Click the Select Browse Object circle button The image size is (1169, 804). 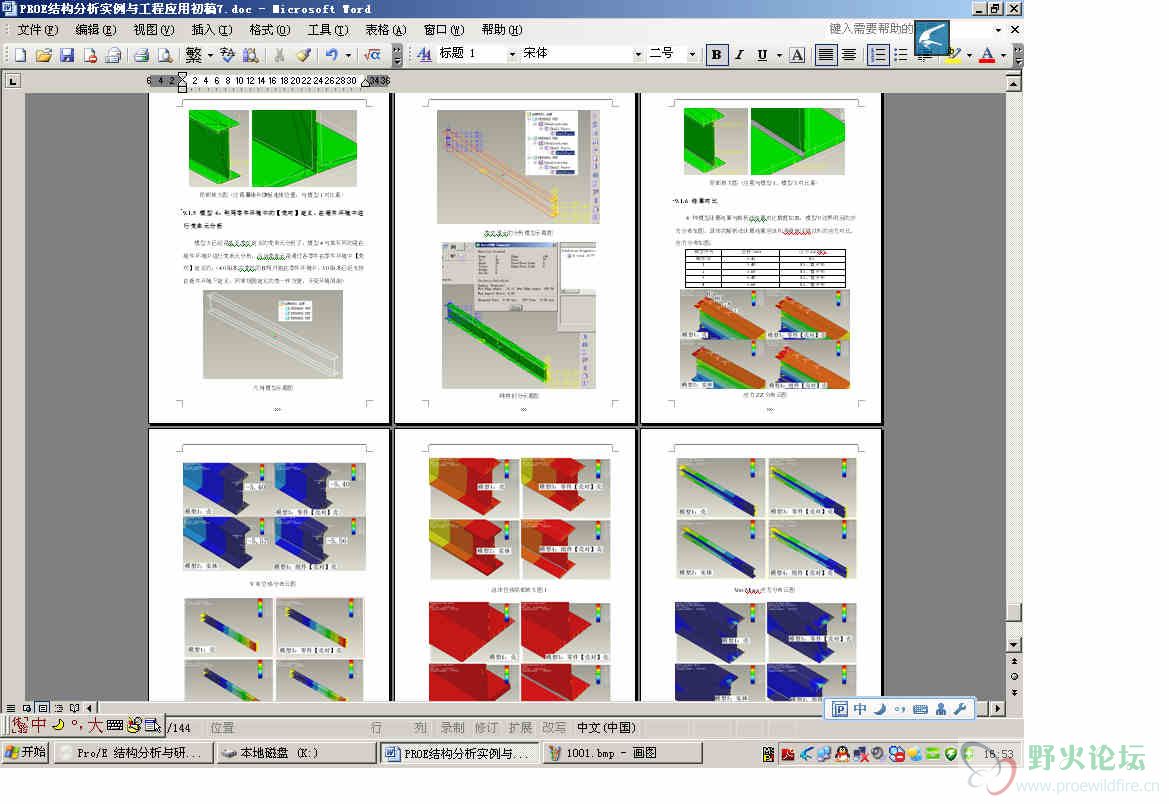click(1014, 676)
